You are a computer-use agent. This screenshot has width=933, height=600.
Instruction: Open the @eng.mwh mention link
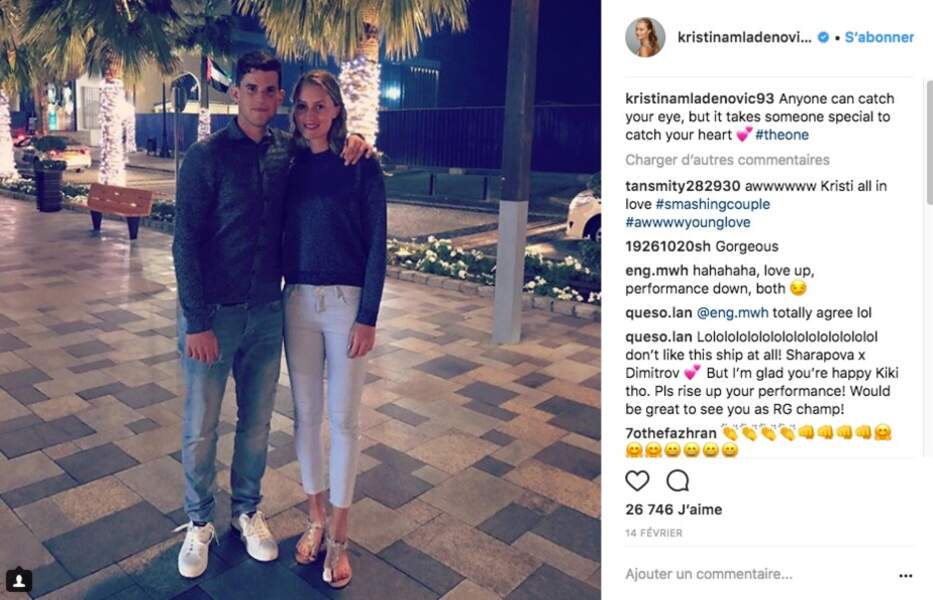coord(732,313)
